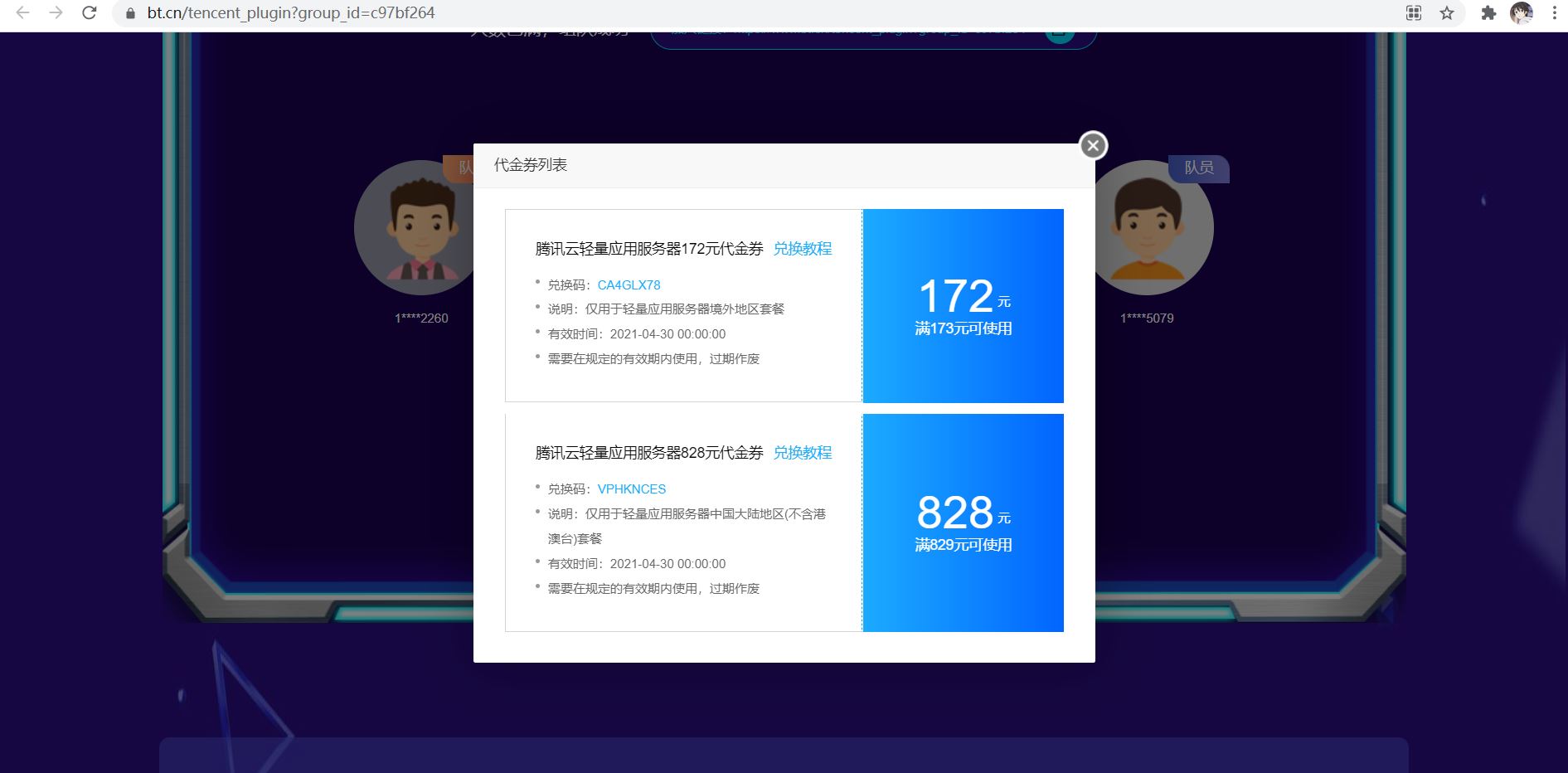This screenshot has width=1568, height=773.
Task: Open 兑换教程 link for 172元 voucher
Action: (x=802, y=249)
